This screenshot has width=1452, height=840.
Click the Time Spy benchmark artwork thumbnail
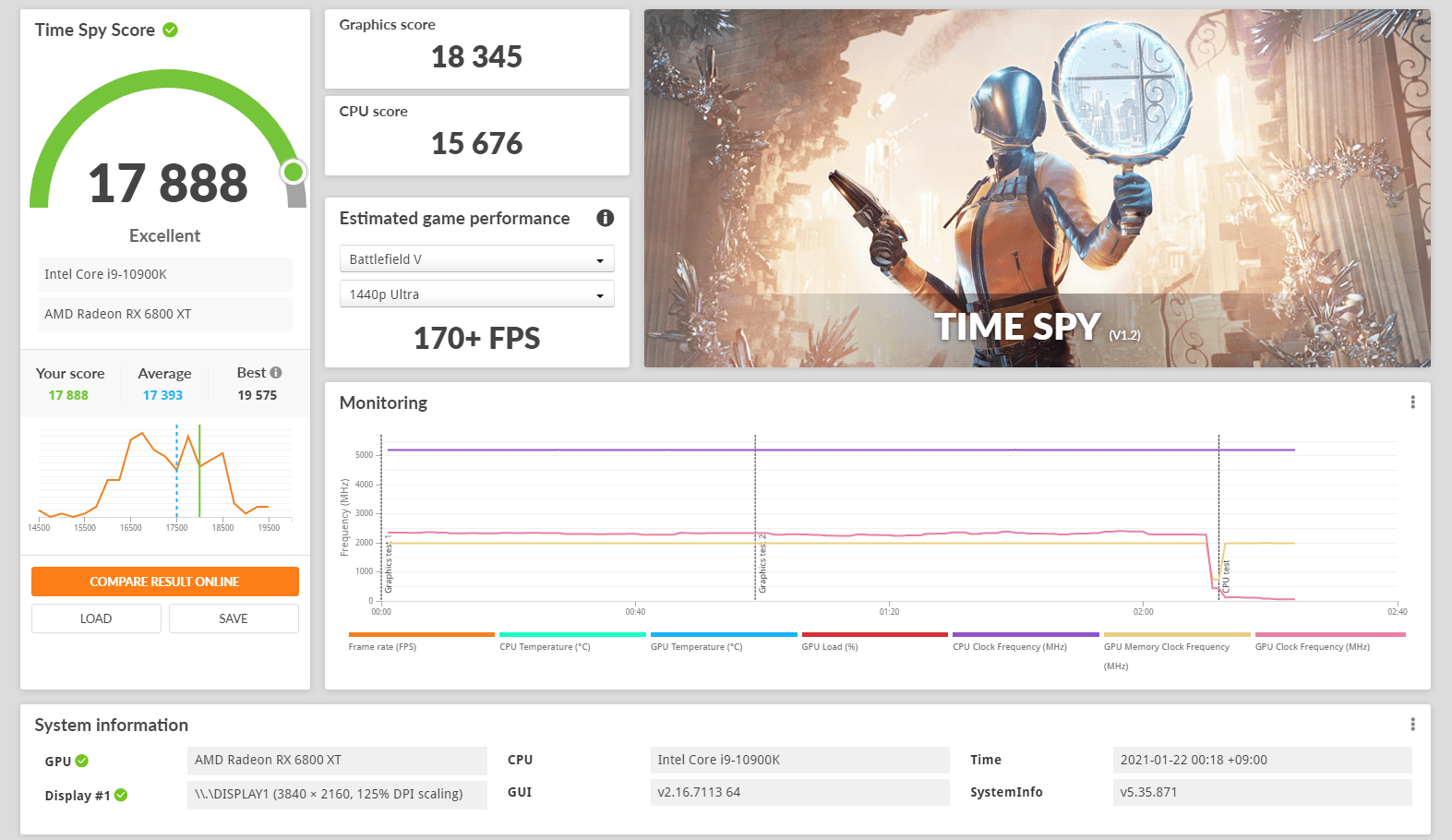coord(1038,188)
